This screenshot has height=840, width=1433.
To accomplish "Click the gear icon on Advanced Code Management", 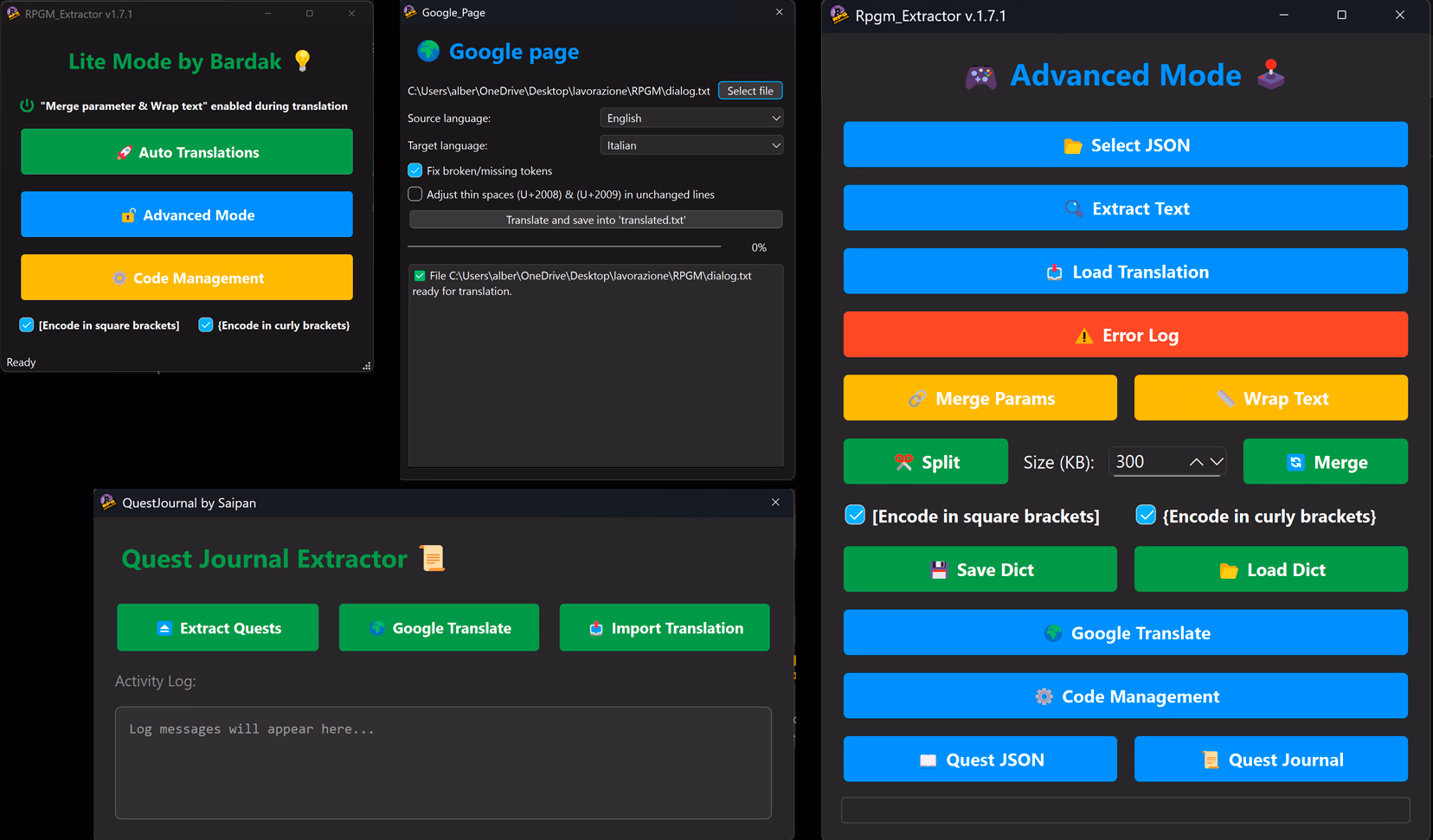I will point(1044,696).
